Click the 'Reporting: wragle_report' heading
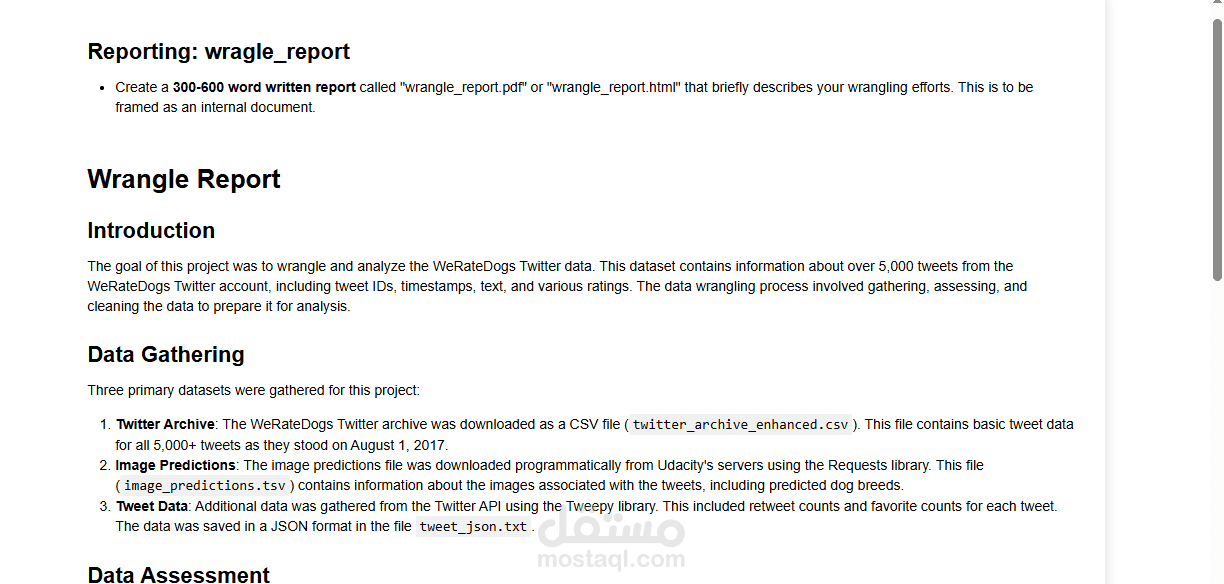Viewport: 1224px width, 584px height. coord(218,51)
